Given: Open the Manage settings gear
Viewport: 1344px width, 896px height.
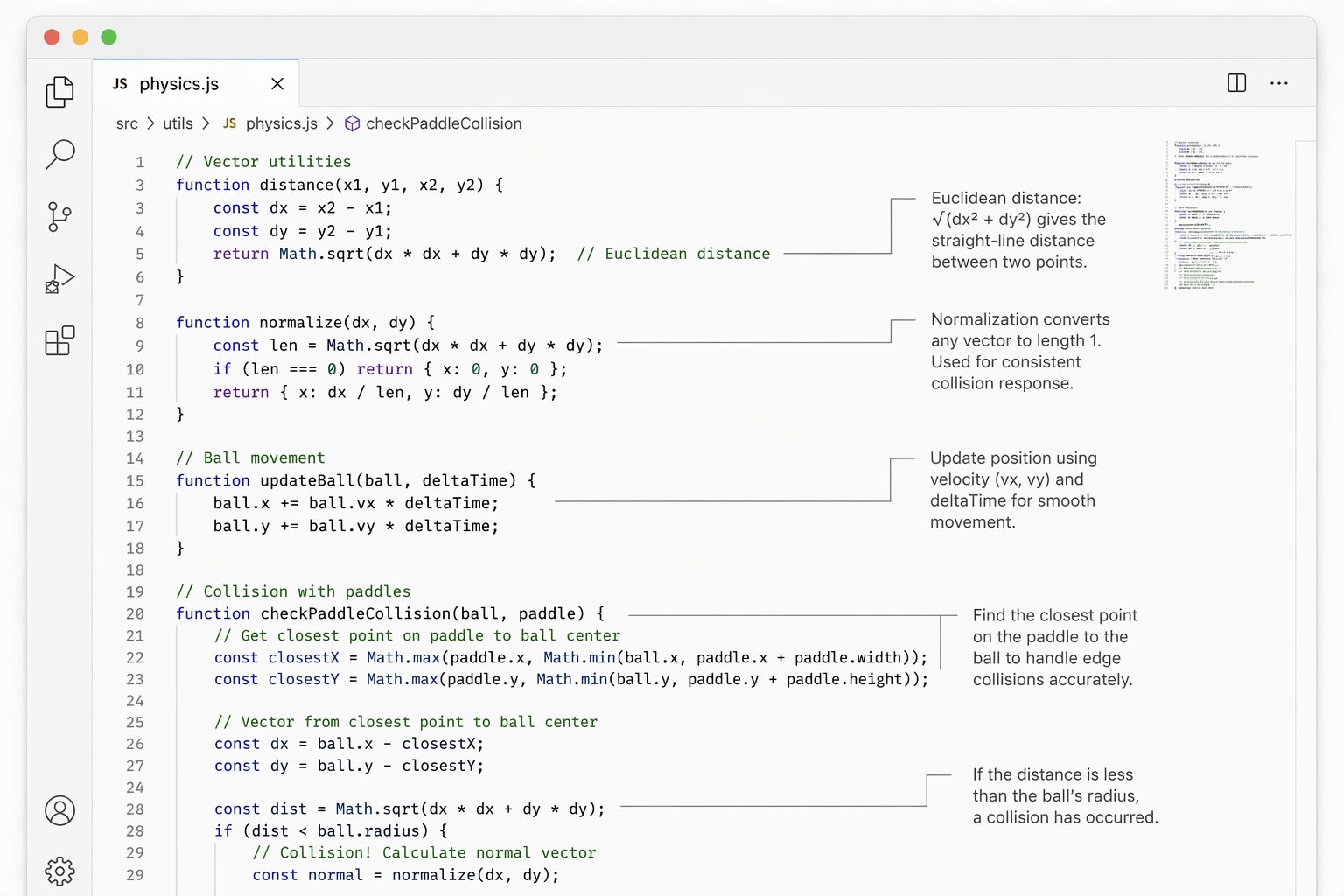Looking at the screenshot, I should pyautogui.click(x=59, y=871).
